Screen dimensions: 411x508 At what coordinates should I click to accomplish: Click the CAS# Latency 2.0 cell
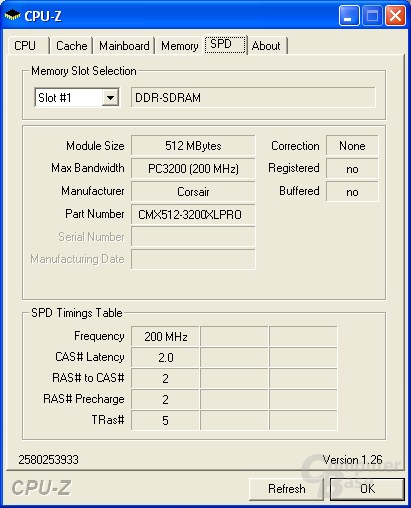[166, 358]
